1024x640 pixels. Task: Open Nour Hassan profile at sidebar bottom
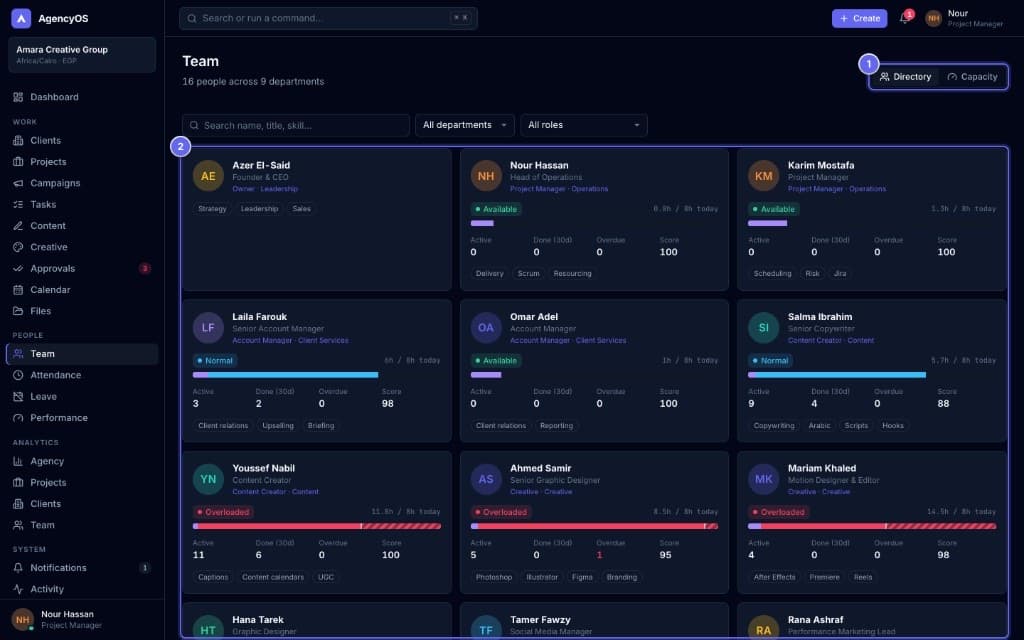pos(82,619)
